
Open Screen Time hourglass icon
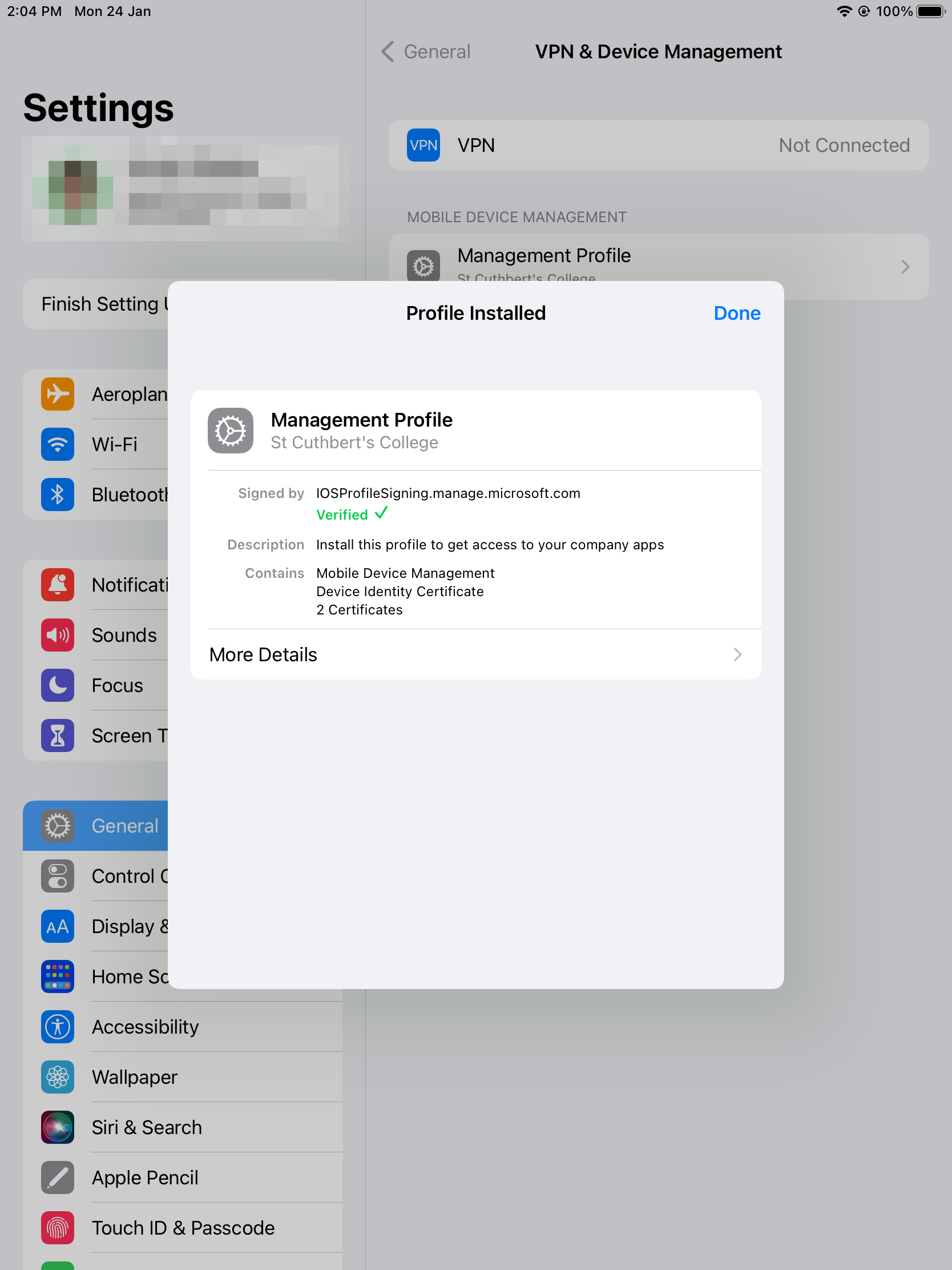(58, 736)
